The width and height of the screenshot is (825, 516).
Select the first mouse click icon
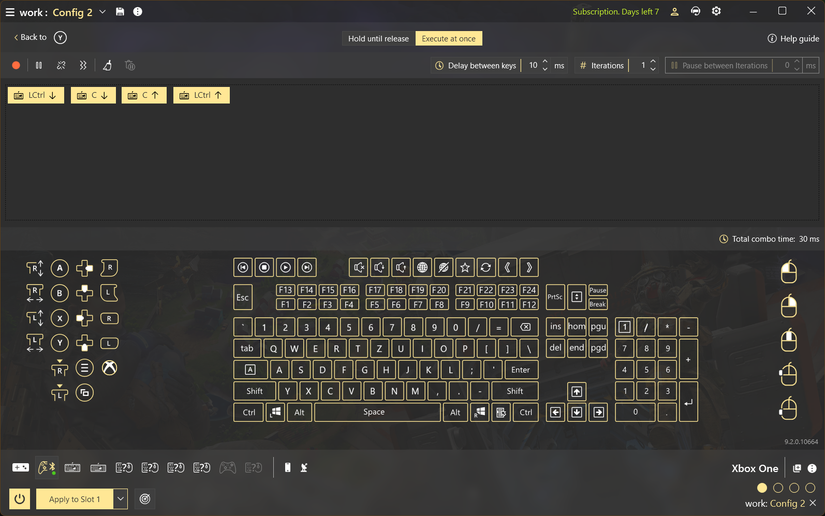788,272
